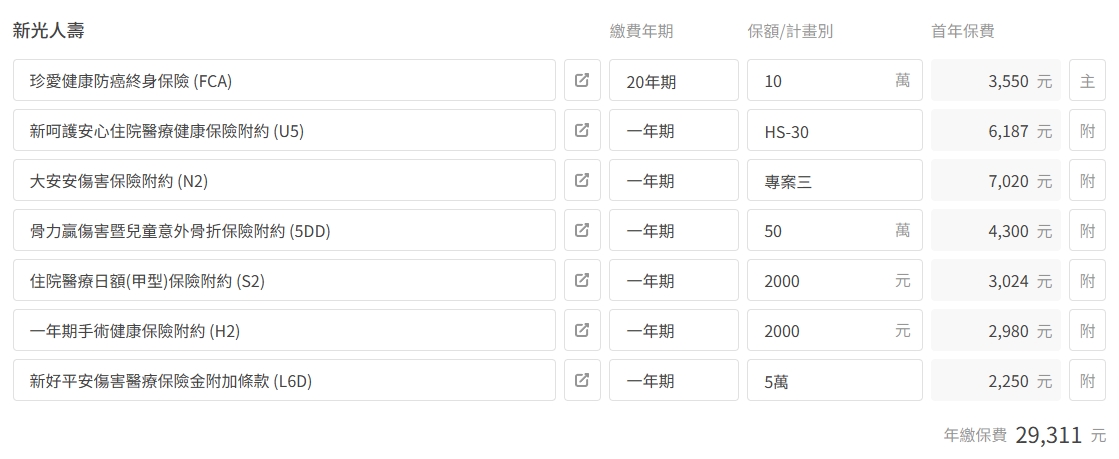
Task: Open external link icon for 新好平安 (L6D) row
Action: tap(582, 380)
